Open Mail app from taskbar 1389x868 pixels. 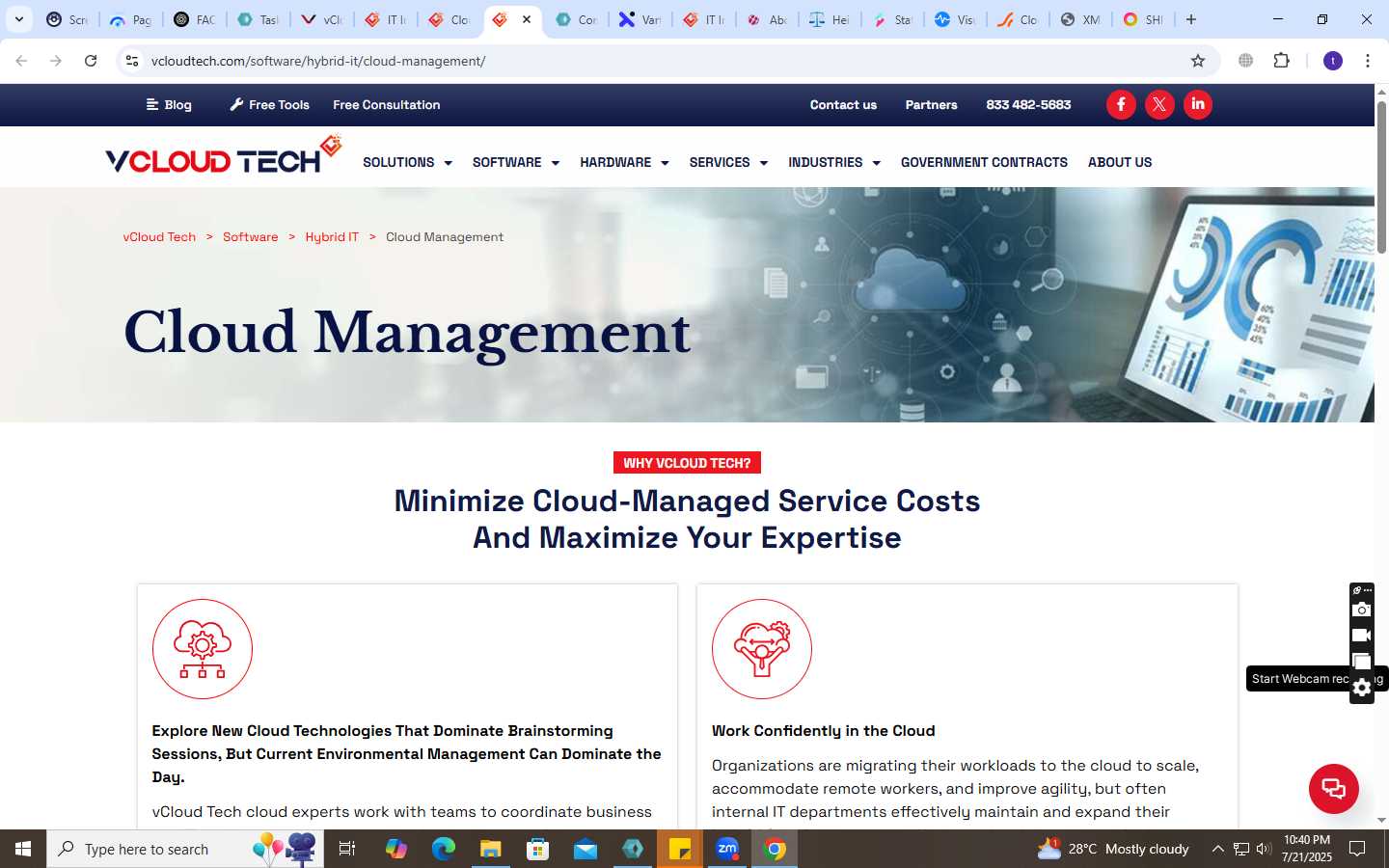[586, 849]
